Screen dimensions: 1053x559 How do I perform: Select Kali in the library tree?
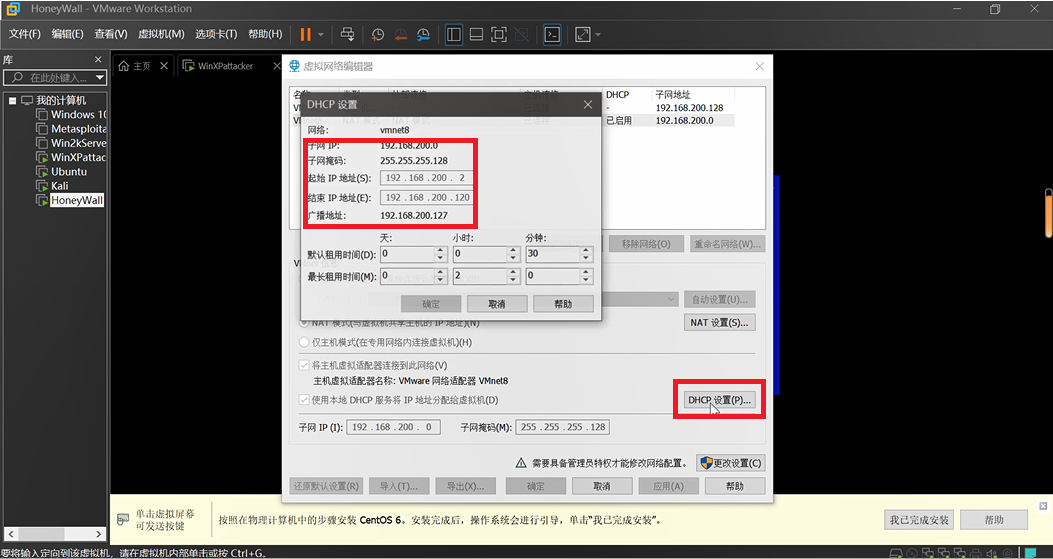[x=60, y=185]
